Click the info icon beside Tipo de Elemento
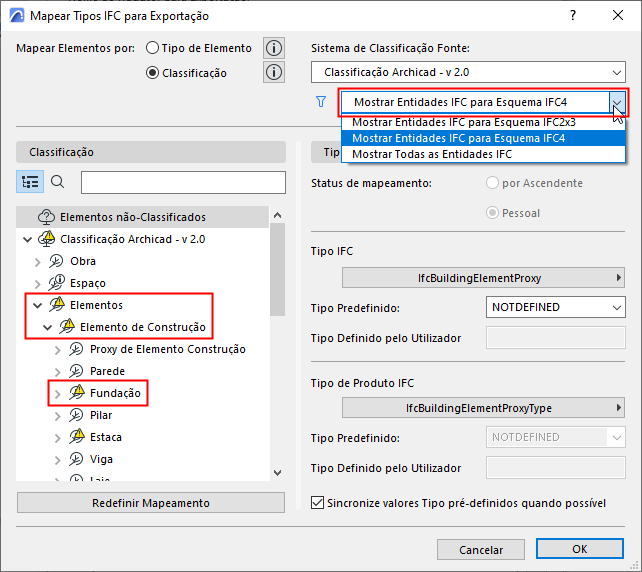Viewport: 642px width, 572px height. point(274,48)
